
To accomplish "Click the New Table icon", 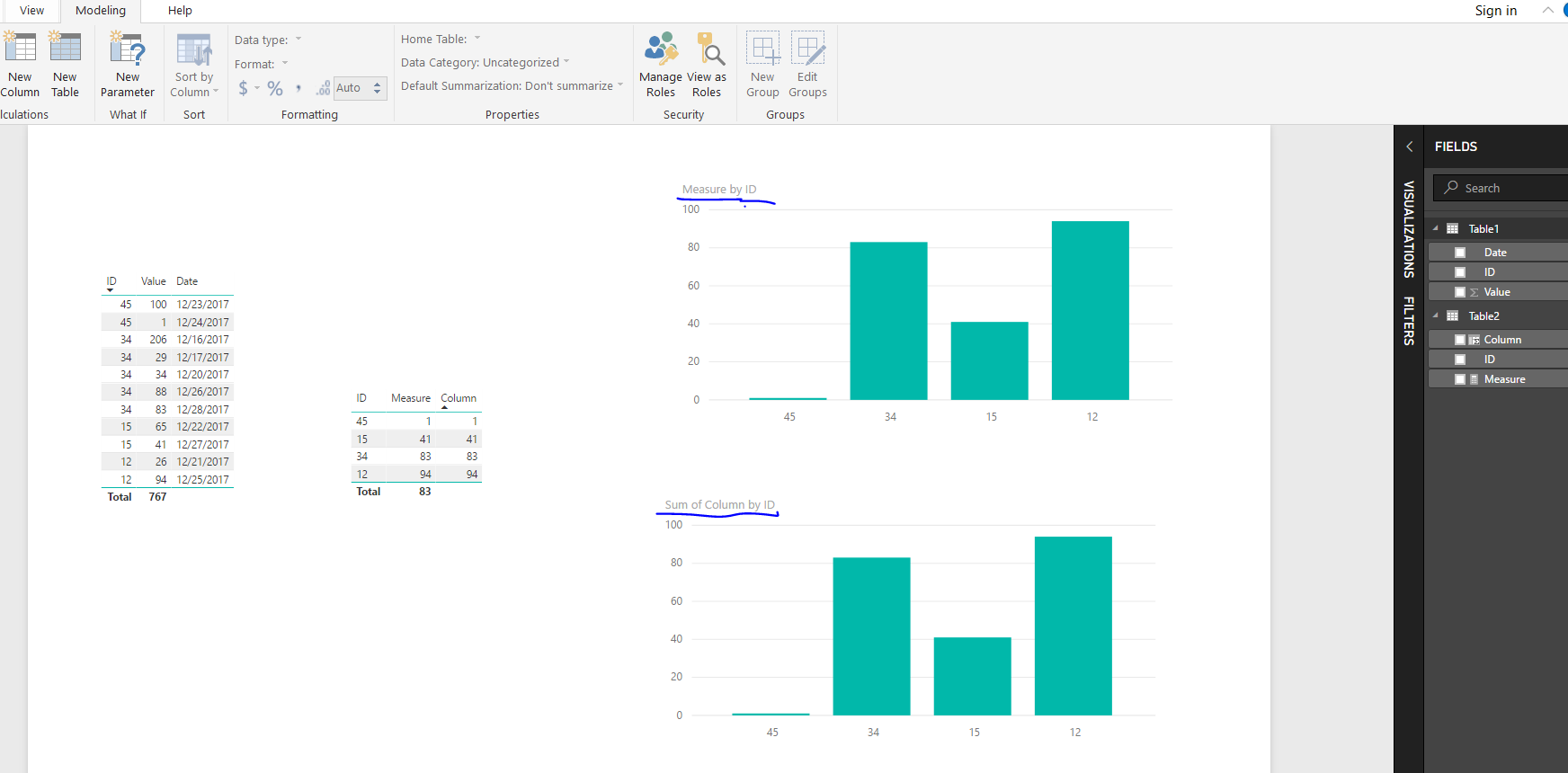I will pyautogui.click(x=65, y=48).
